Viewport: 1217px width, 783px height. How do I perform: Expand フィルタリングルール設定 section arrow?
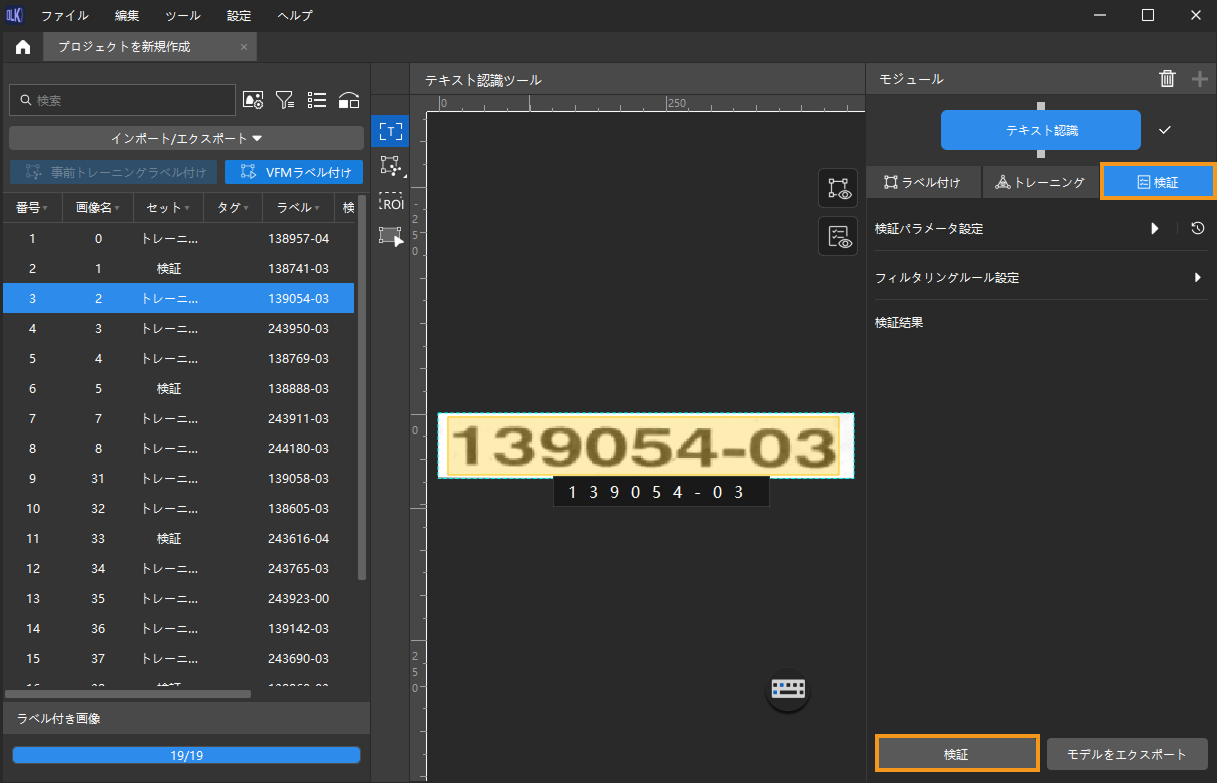point(1197,277)
